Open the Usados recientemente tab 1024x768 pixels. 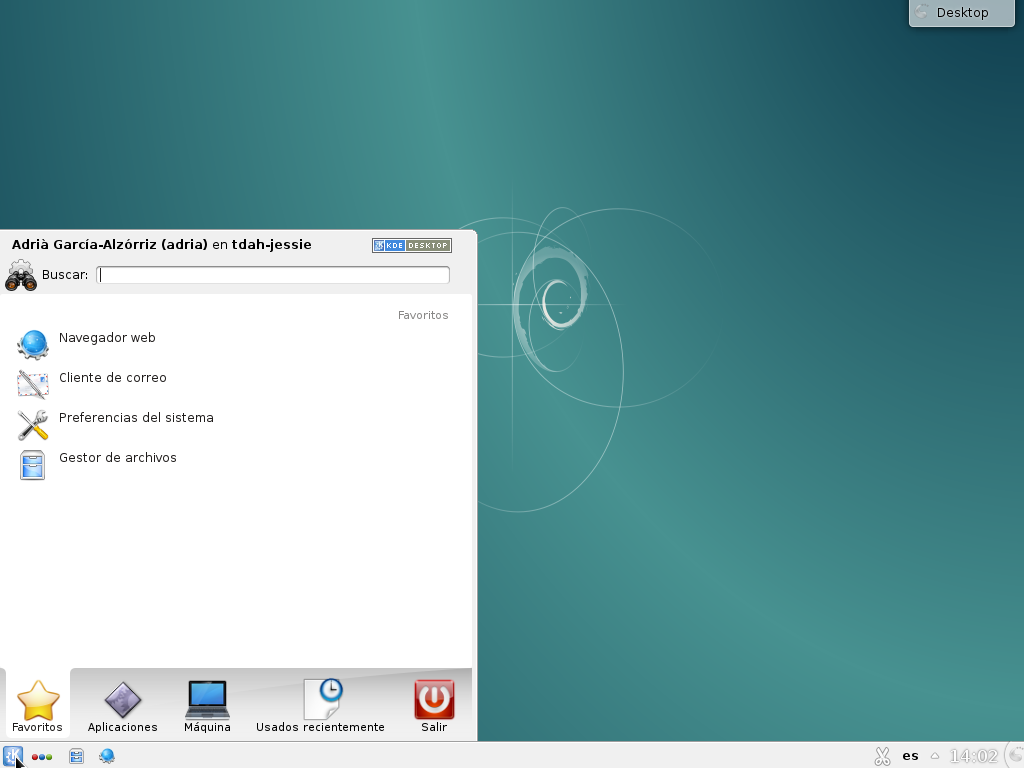tap(320, 706)
